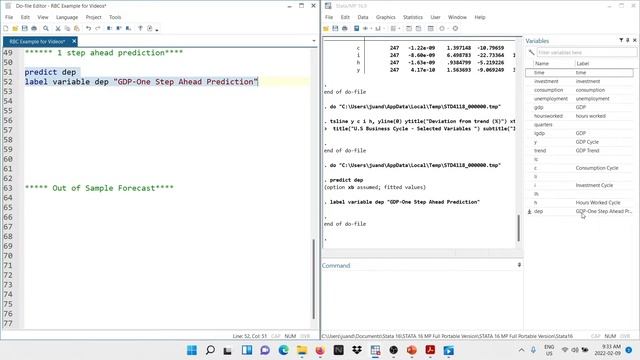The width and height of the screenshot is (640, 360).
Task: Open Graphics menu in Stata window
Action: [386, 17]
